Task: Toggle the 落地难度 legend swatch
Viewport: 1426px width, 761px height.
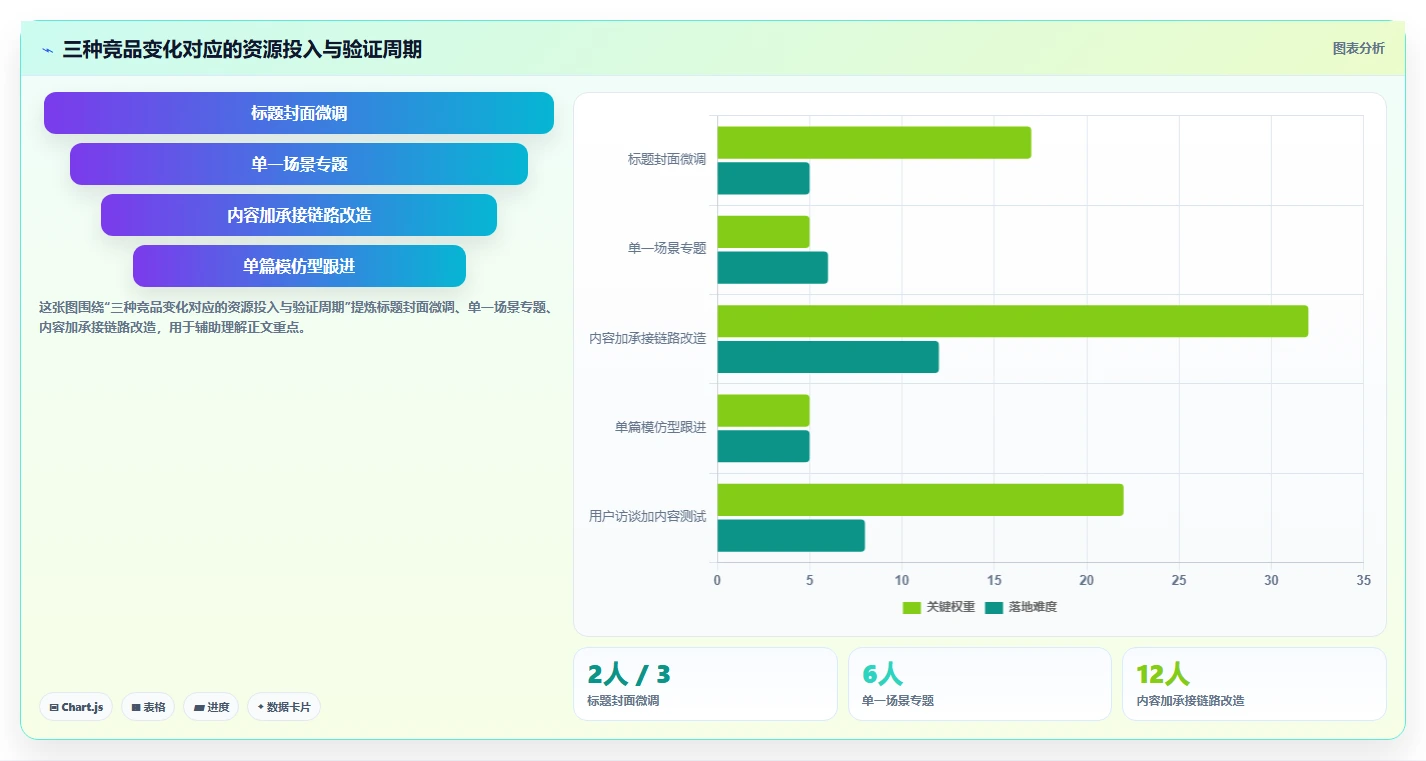Action: point(993,607)
